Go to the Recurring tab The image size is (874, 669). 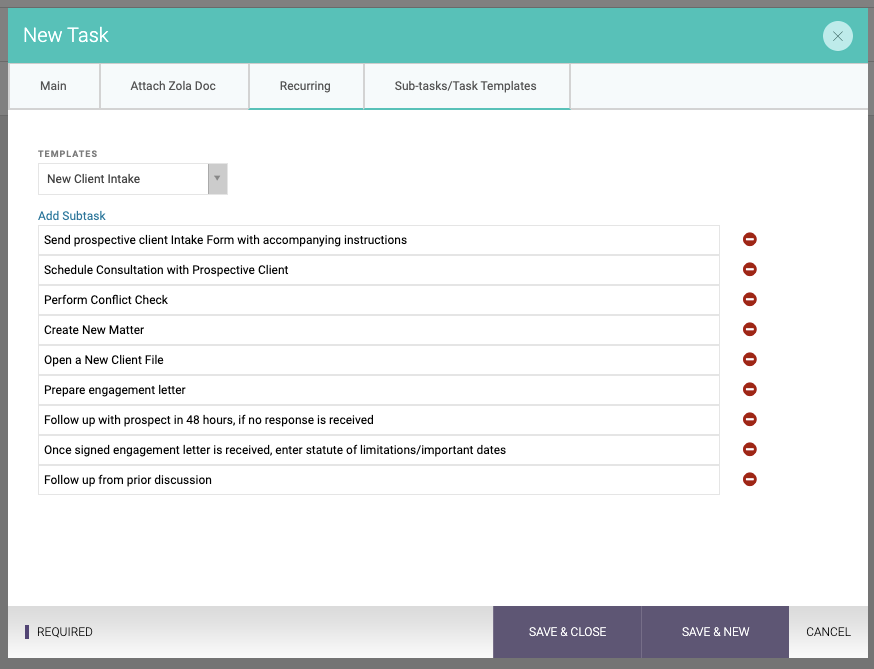click(305, 86)
